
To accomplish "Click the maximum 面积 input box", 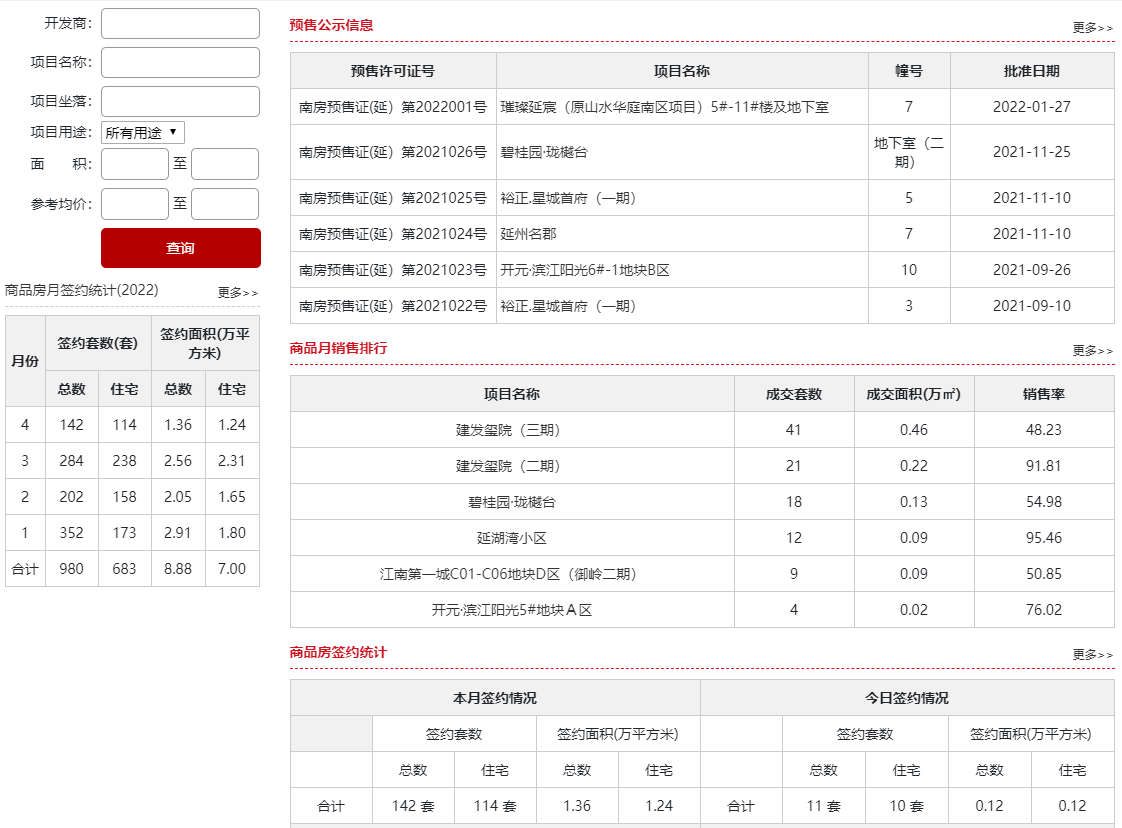I will point(224,164).
